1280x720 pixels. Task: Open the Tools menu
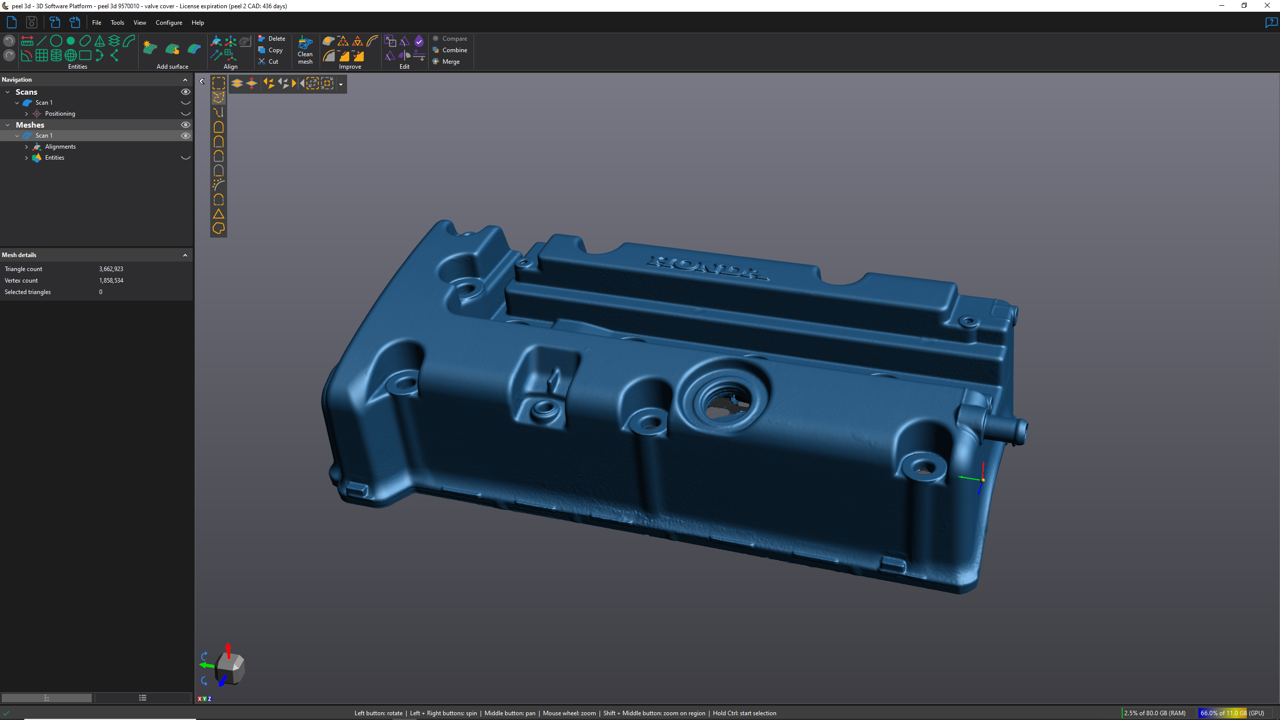pos(117,22)
